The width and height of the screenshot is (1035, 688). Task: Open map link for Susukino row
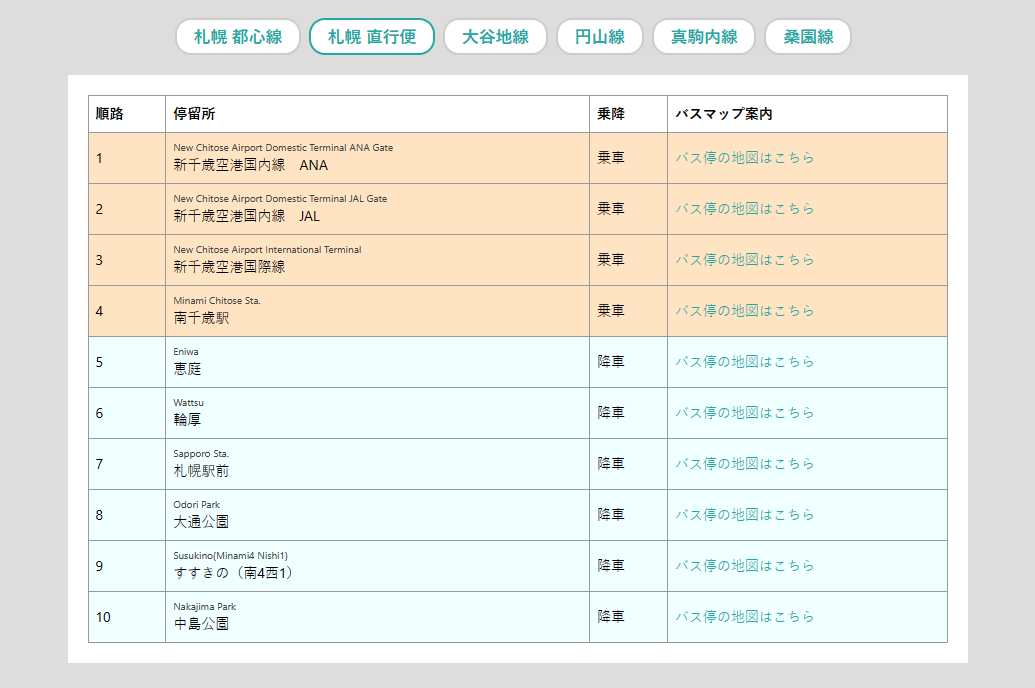coord(744,566)
